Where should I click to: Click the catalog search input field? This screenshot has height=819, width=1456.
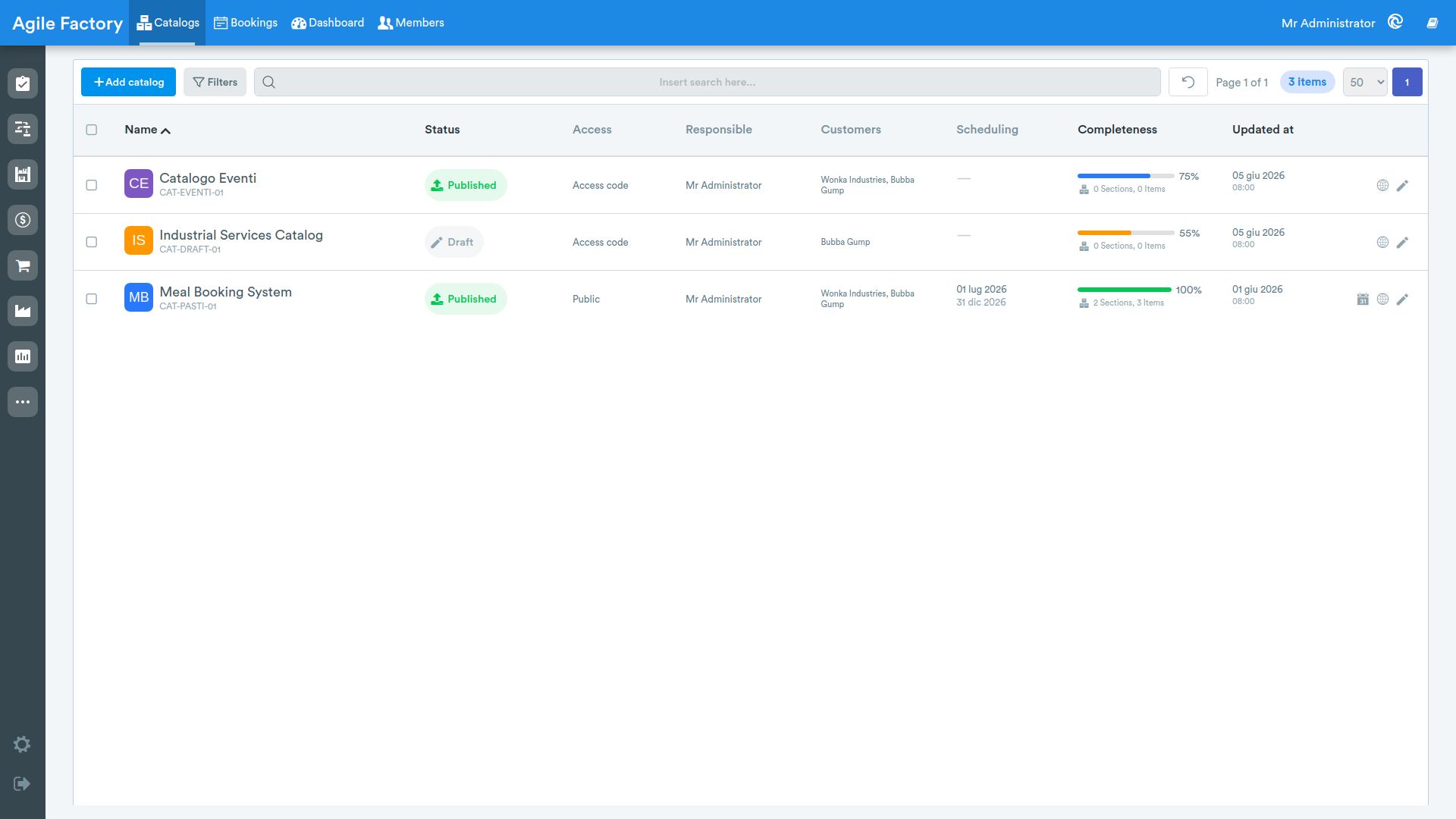coord(707,82)
